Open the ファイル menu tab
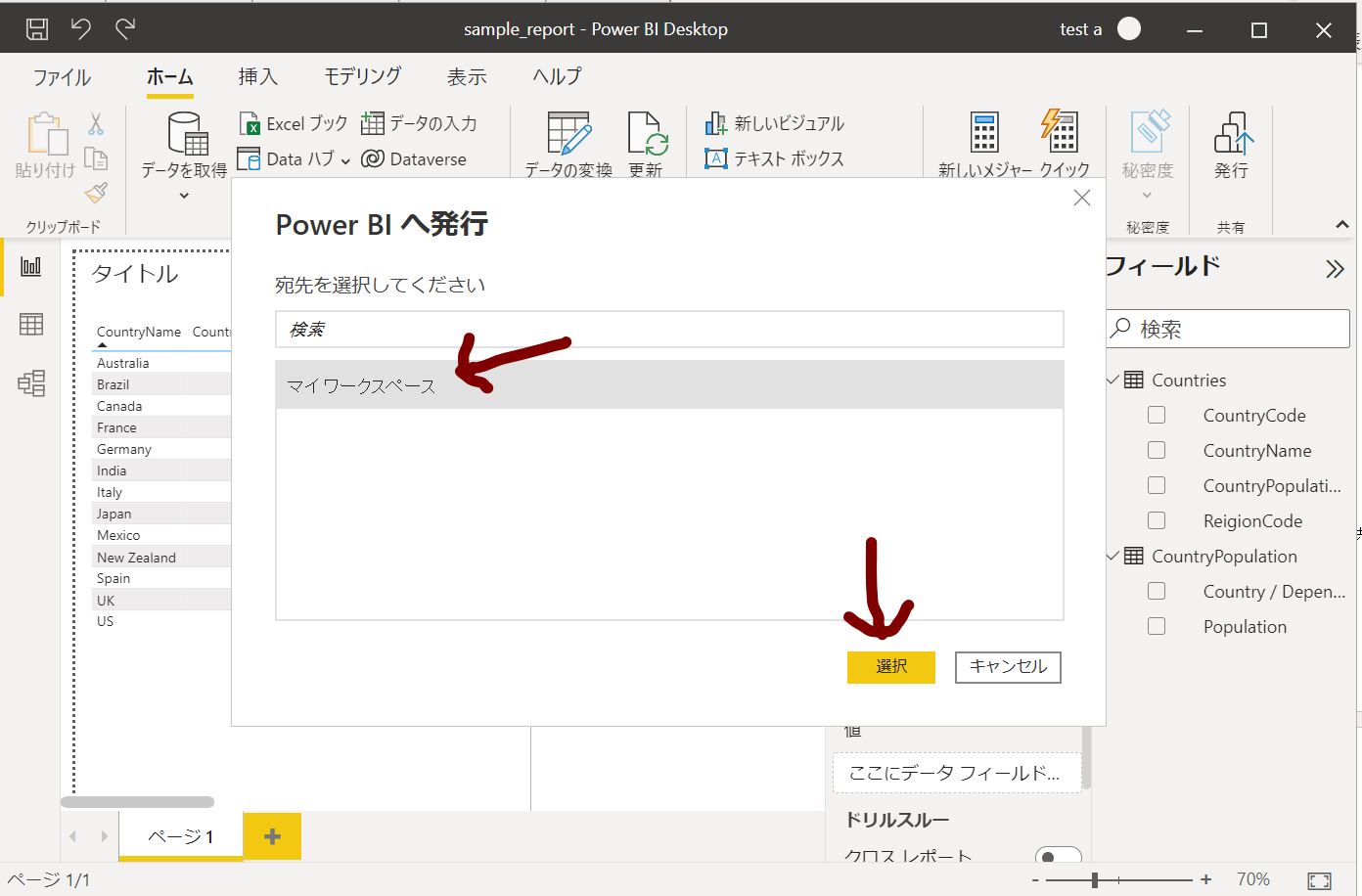Viewport: 1362px width, 896px height. point(62,76)
